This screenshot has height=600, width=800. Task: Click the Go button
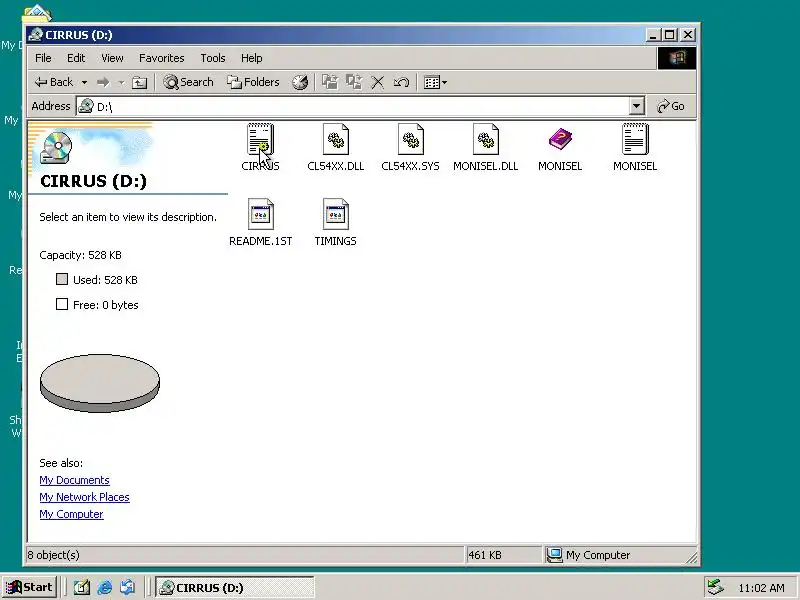point(671,106)
